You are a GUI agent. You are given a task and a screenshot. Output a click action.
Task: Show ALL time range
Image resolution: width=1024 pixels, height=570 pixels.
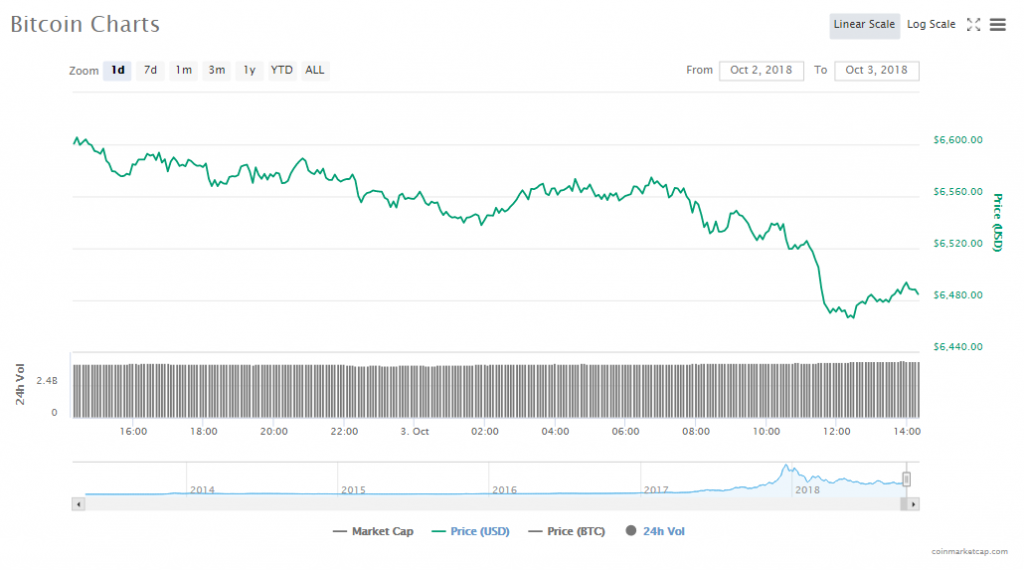click(x=315, y=70)
